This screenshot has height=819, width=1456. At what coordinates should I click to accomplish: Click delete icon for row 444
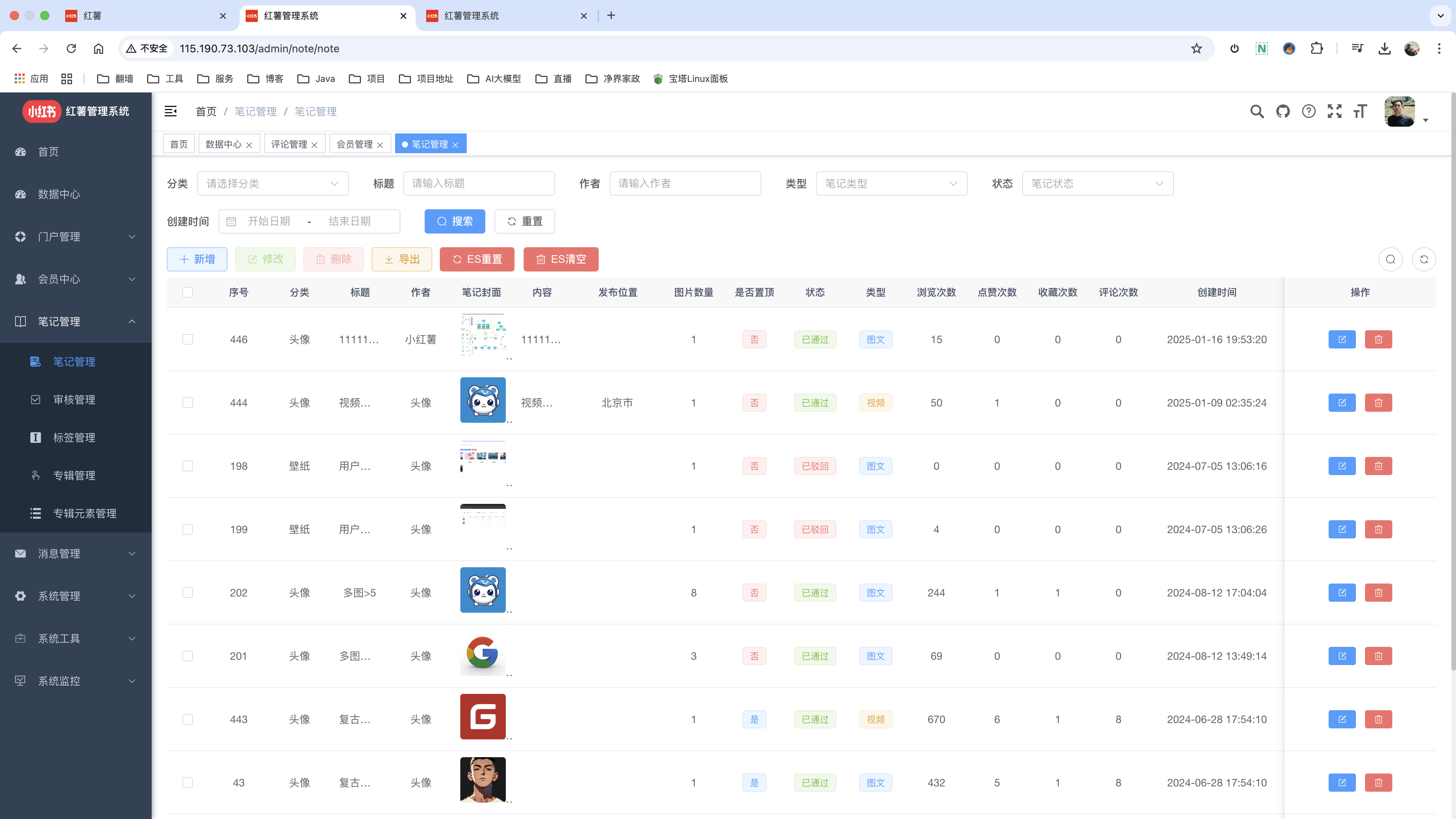(x=1378, y=403)
